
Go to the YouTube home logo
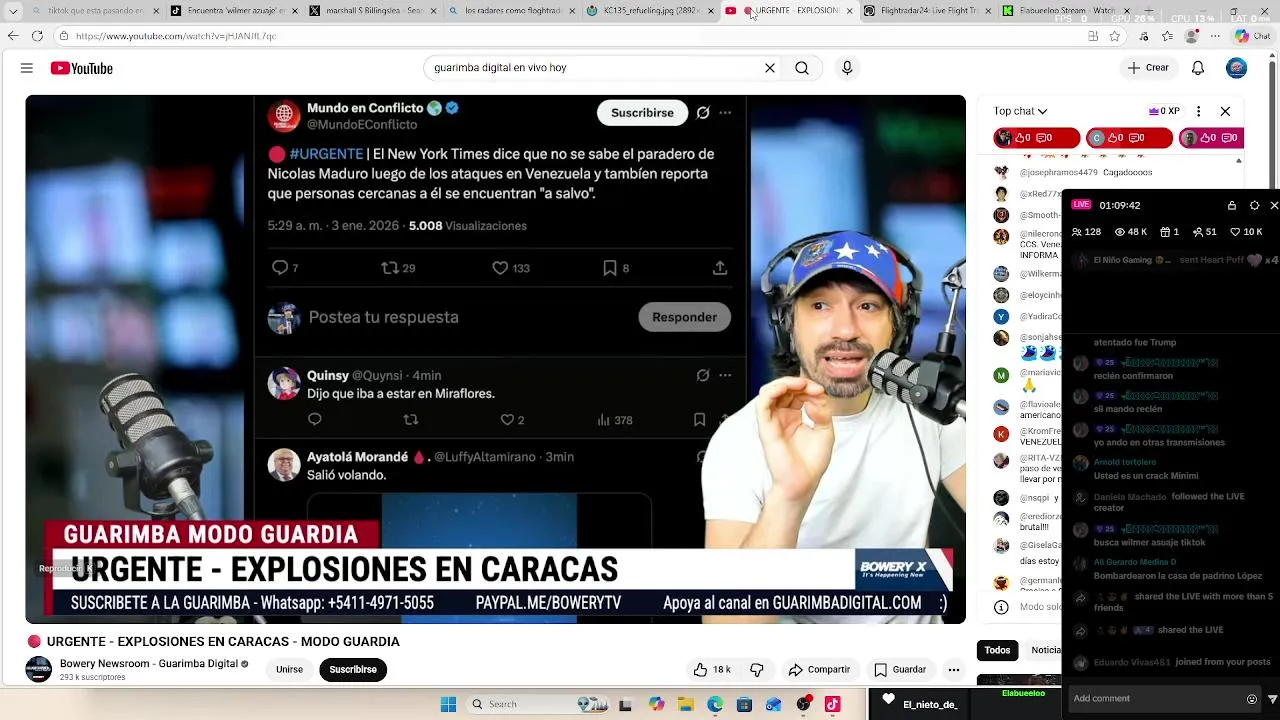82,68
